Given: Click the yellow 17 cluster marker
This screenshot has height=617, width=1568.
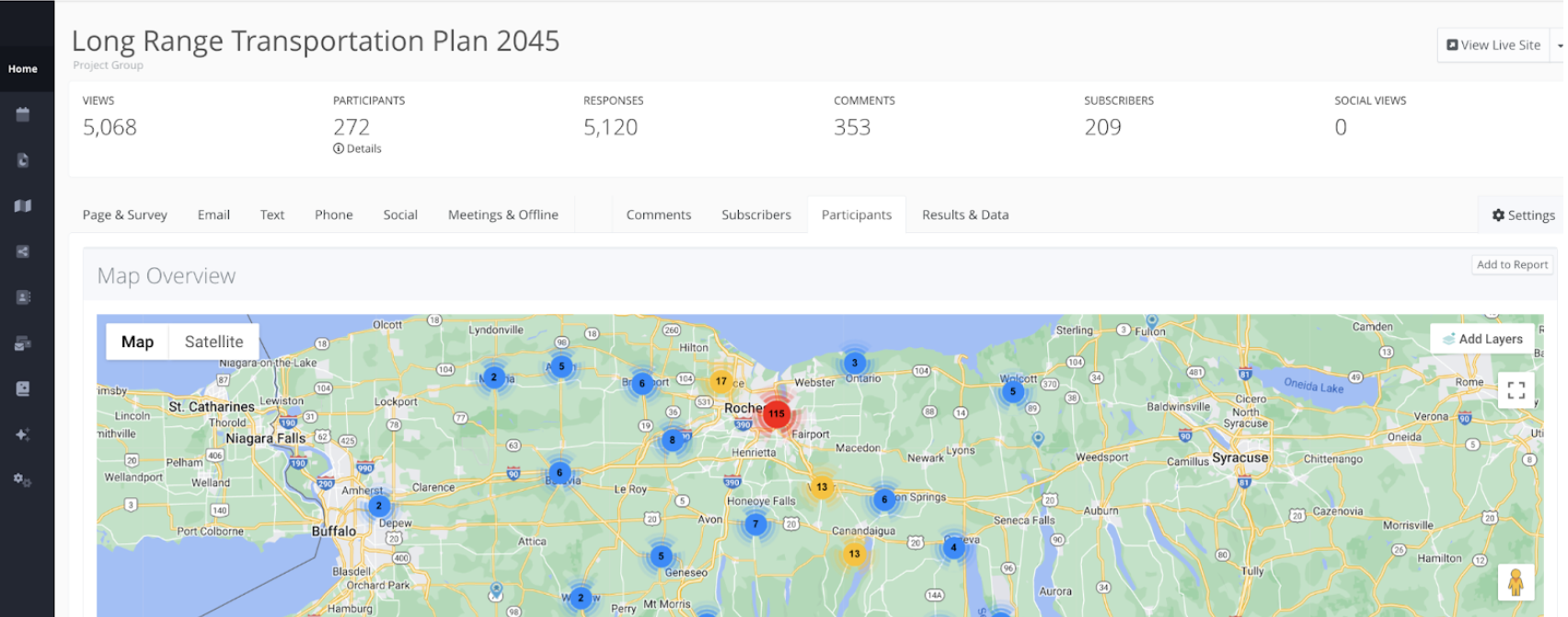Looking at the screenshot, I should (x=721, y=380).
